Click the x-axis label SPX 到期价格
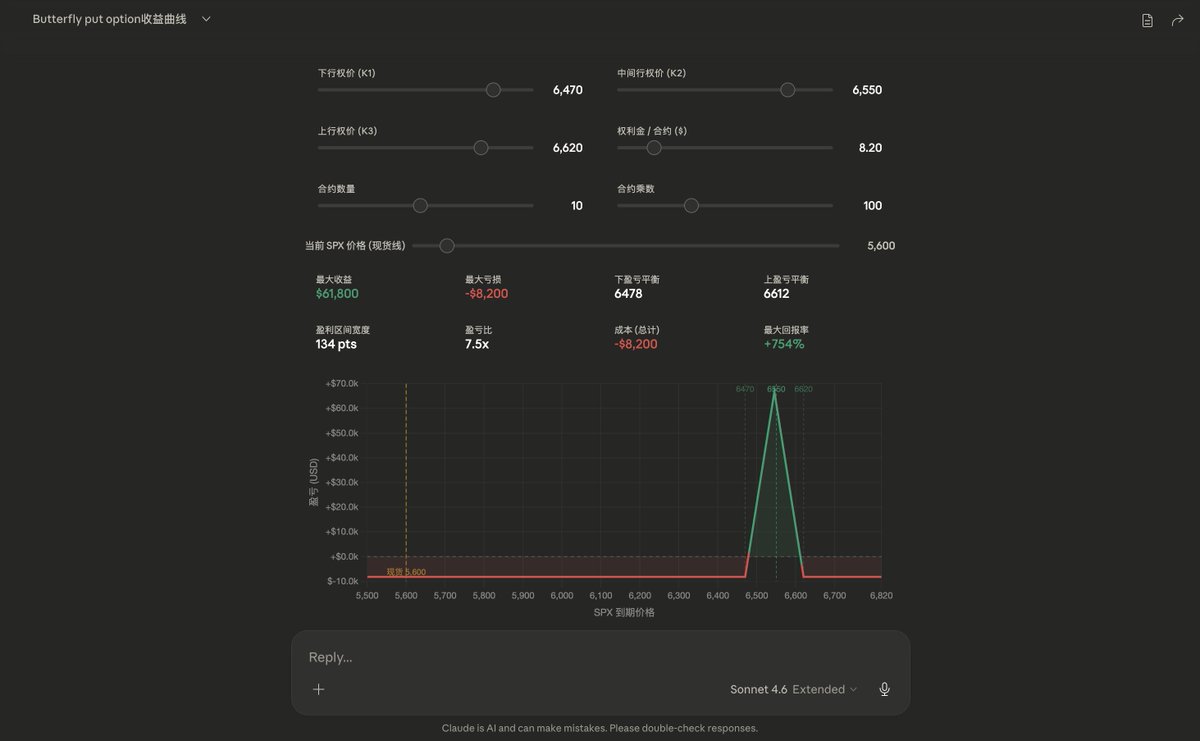The width and height of the screenshot is (1200, 741). click(x=624, y=612)
